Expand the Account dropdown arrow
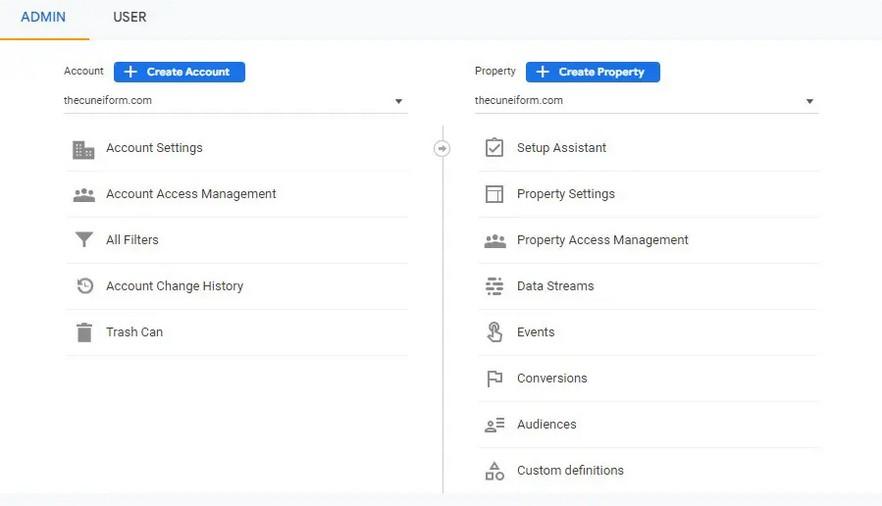Screen dimensions: 882x506 [398, 101]
